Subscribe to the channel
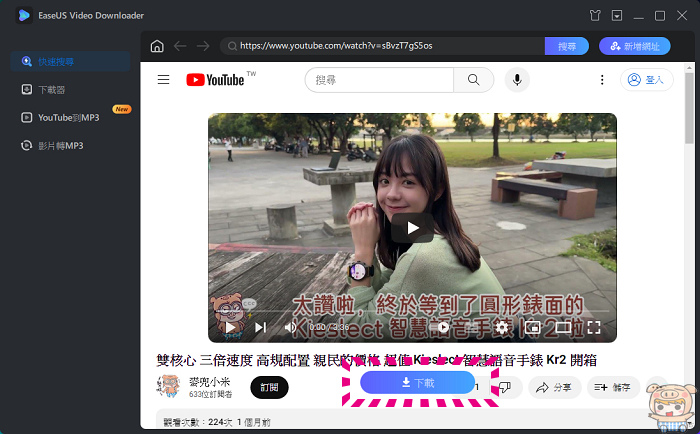This screenshot has width=700, height=434. (x=269, y=387)
